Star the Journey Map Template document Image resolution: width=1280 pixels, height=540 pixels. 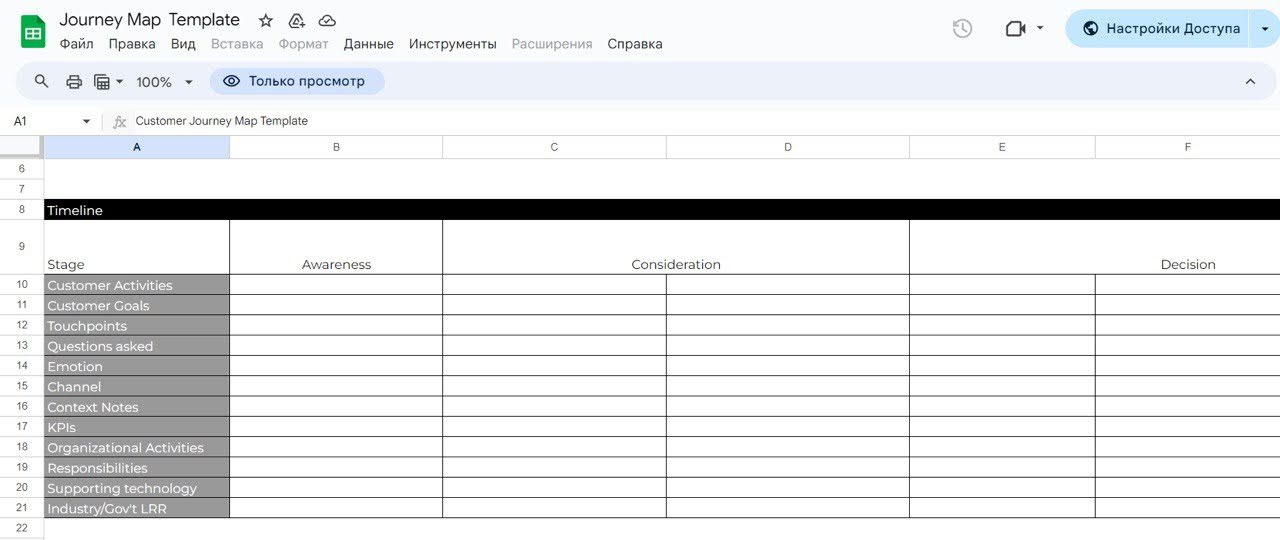265,20
